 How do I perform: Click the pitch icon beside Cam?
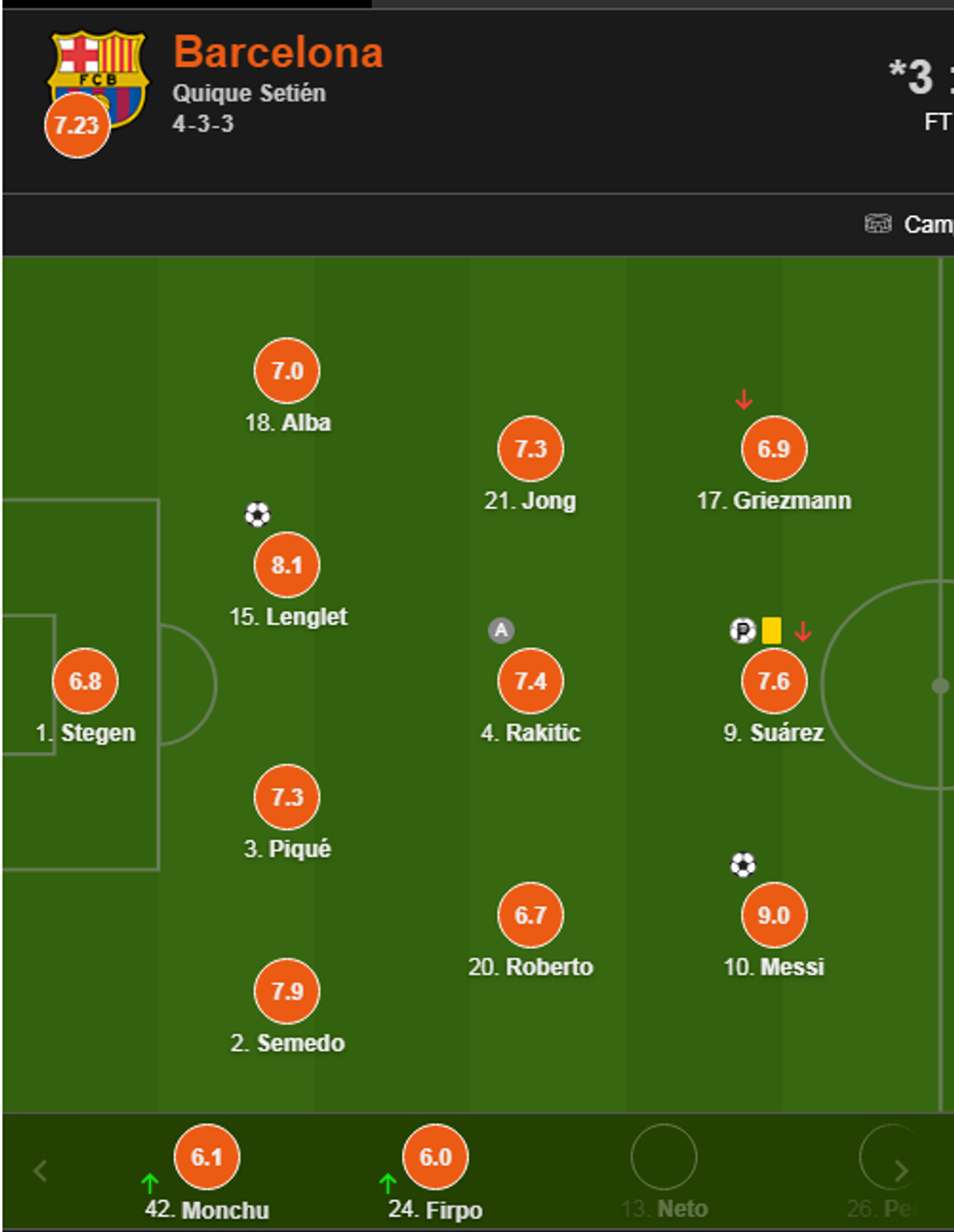pos(878,224)
